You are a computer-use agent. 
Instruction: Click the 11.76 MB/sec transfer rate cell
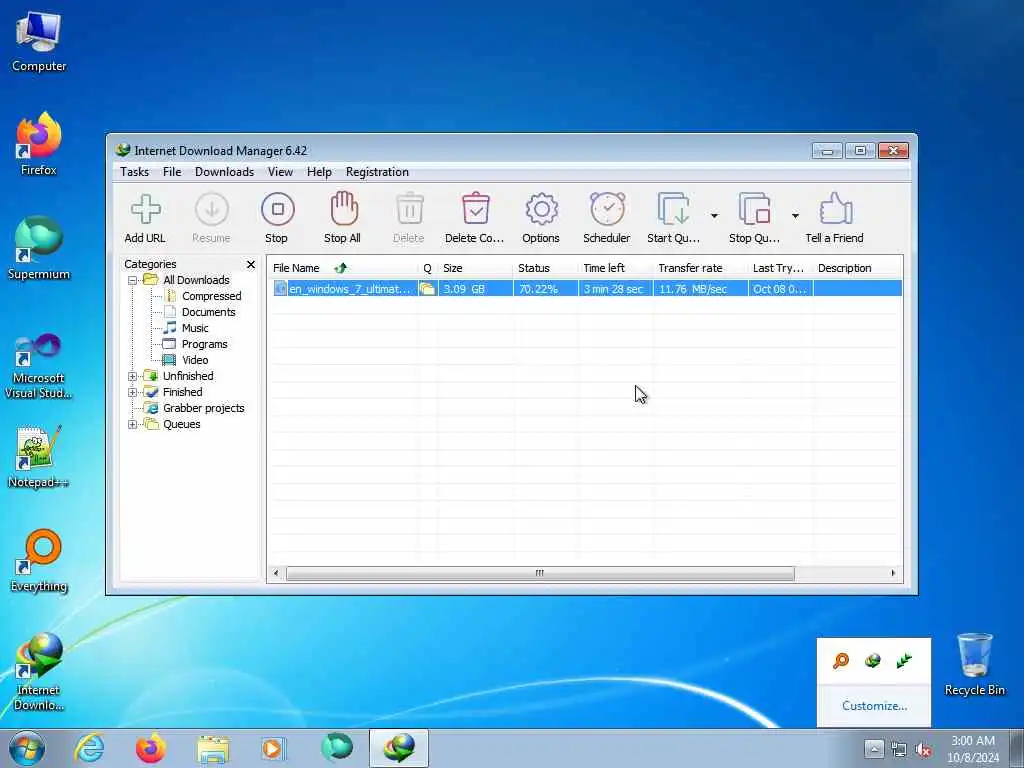(700, 289)
